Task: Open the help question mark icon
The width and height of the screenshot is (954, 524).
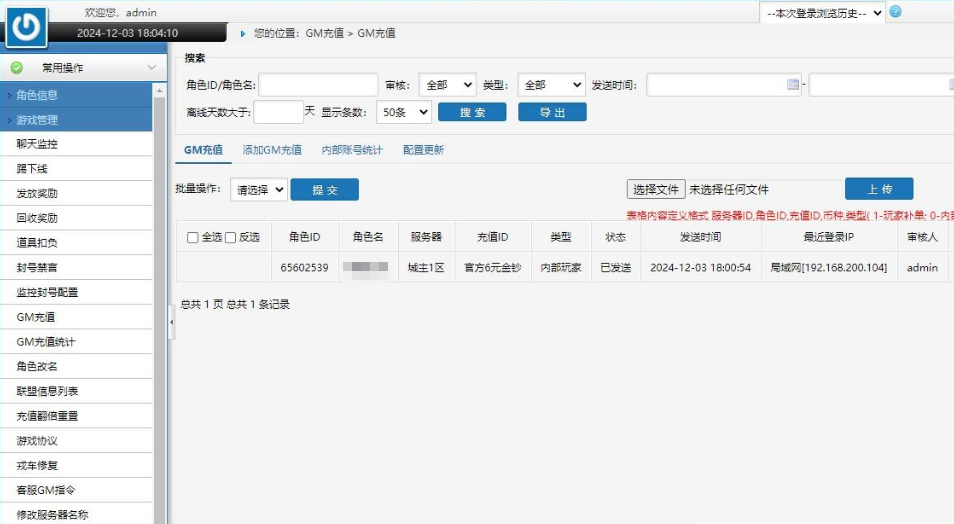Action: (896, 12)
